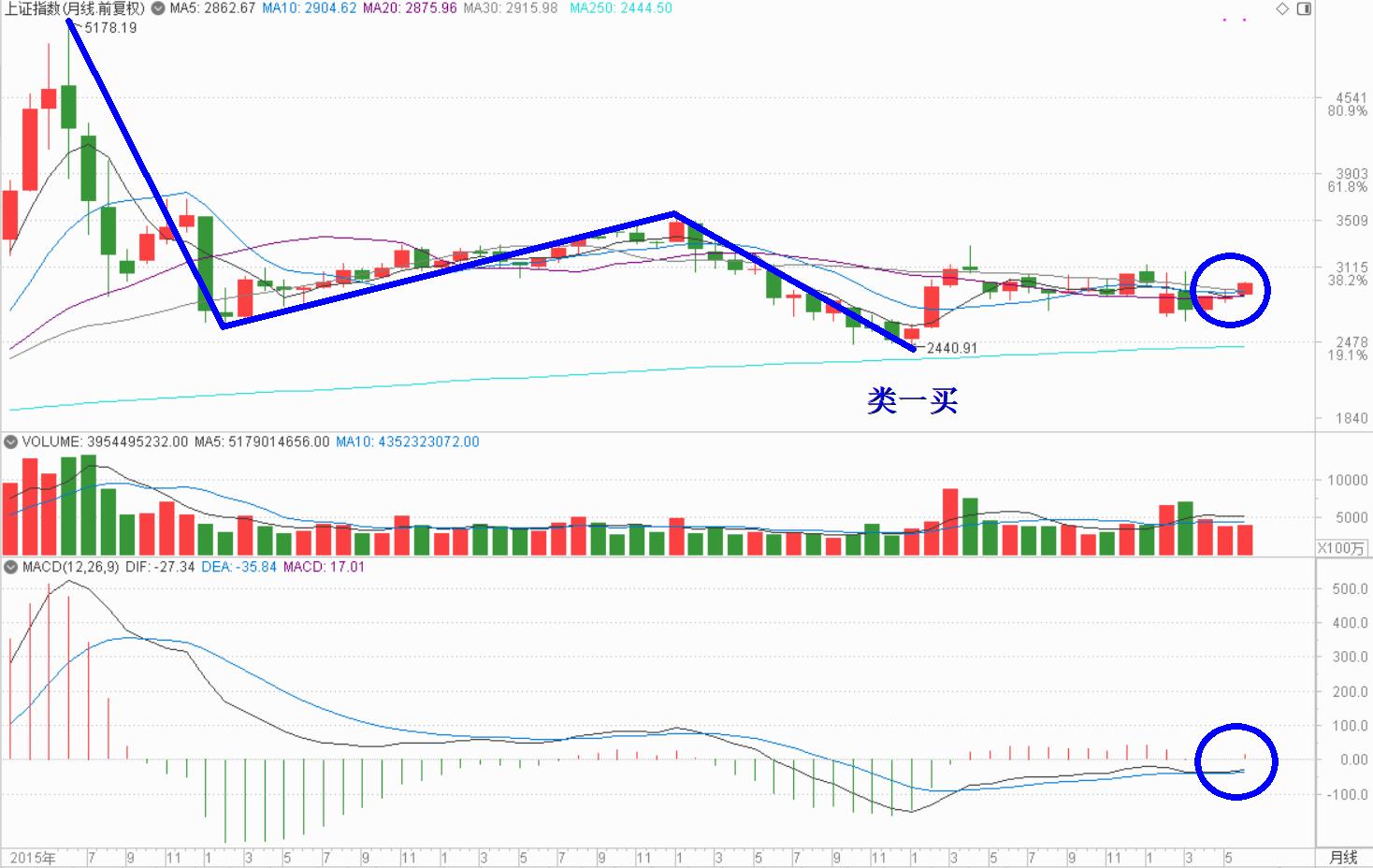Open the MACD(12,26,9) indicator dropdown arrow
The image size is (1373, 868).
[x=10, y=567]
